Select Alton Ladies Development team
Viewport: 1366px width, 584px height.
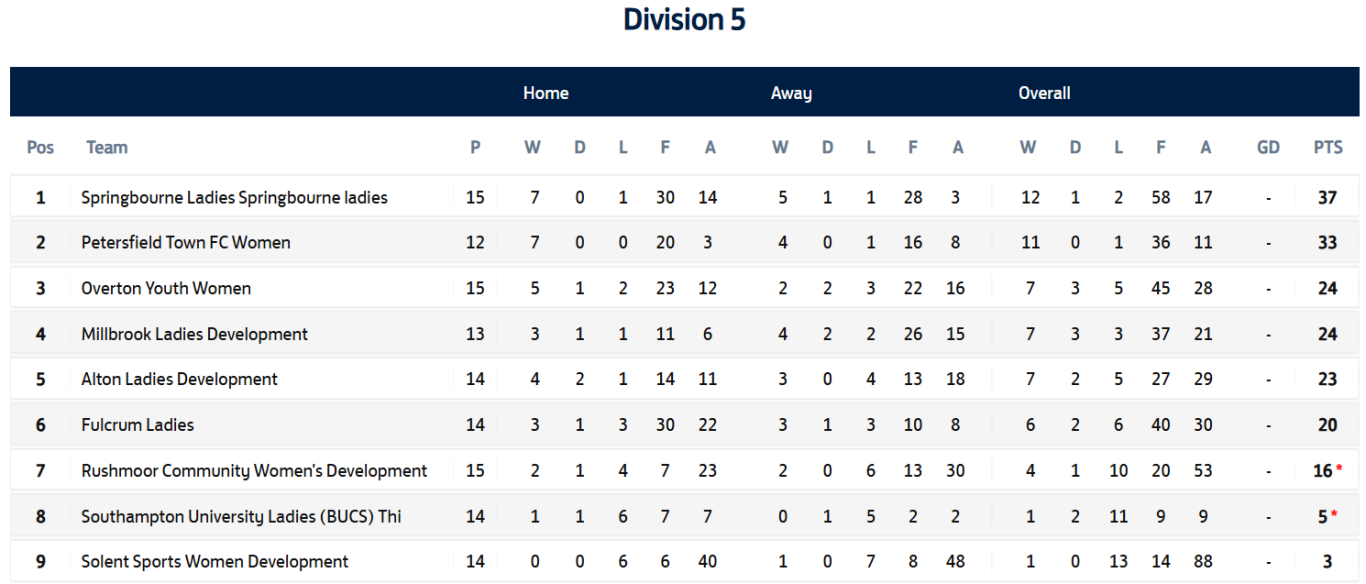pyautogui.click(x=179, y=379)
